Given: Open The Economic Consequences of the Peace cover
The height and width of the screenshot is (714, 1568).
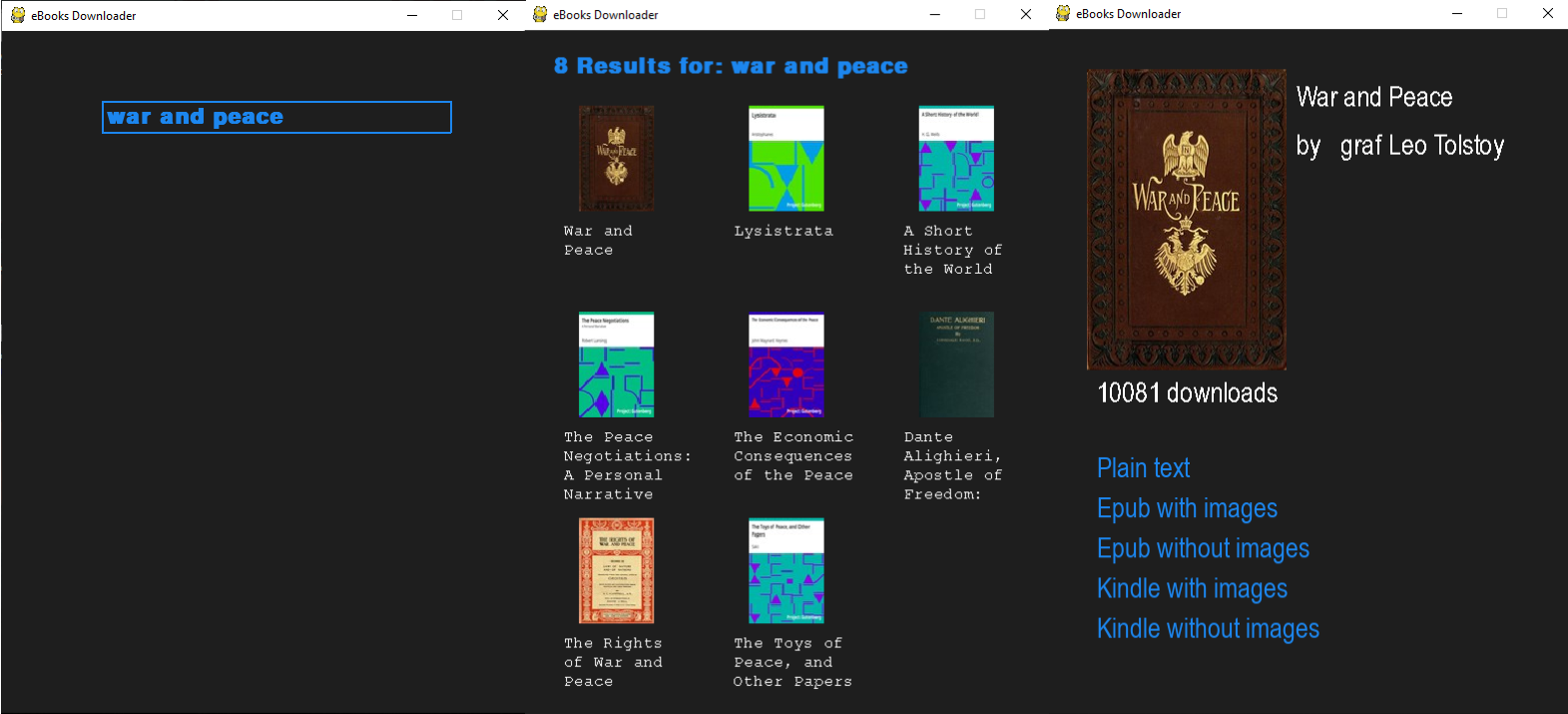Looking at the screenshot, I should pos(786,364).
